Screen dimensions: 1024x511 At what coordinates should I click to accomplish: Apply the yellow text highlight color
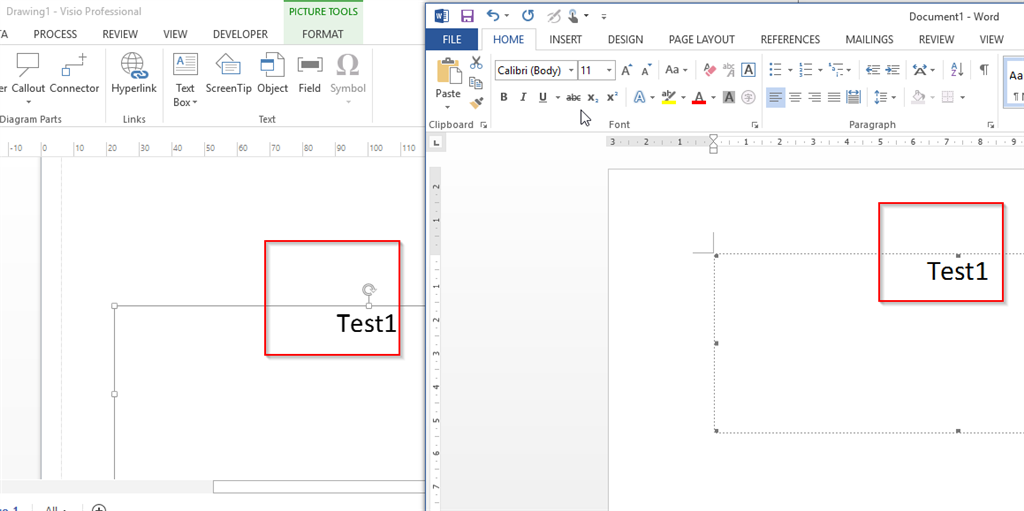[668, 97]
